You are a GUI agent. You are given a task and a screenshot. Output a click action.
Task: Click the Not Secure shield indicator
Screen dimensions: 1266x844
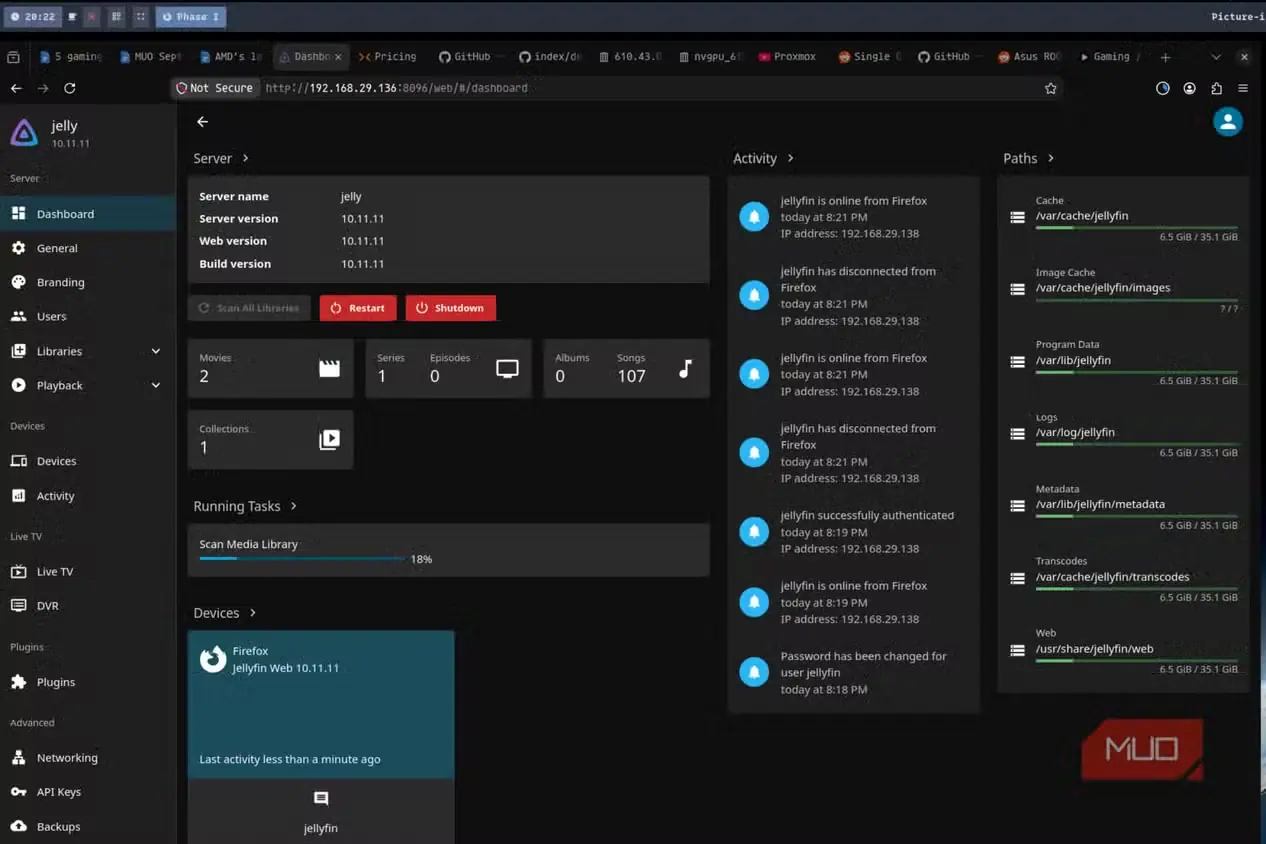click(x=215, y=88)
